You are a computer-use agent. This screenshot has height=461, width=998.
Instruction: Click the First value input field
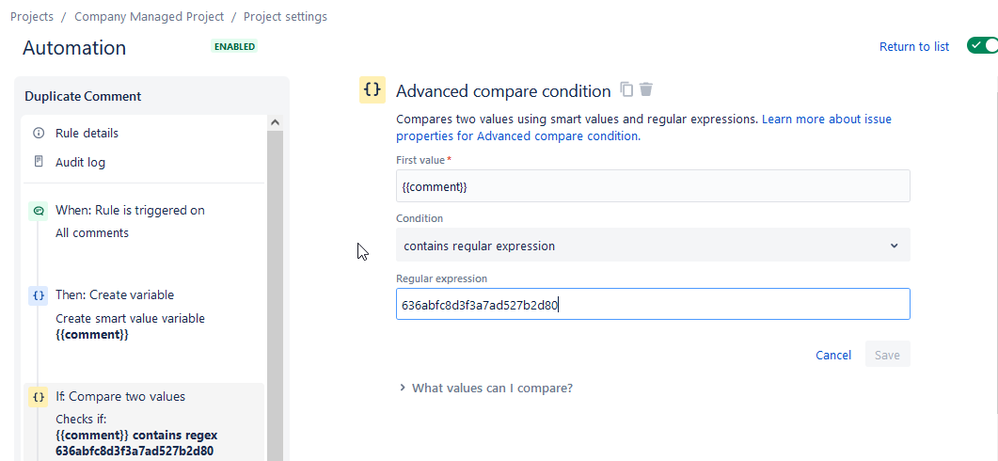(x=653, y=187)
